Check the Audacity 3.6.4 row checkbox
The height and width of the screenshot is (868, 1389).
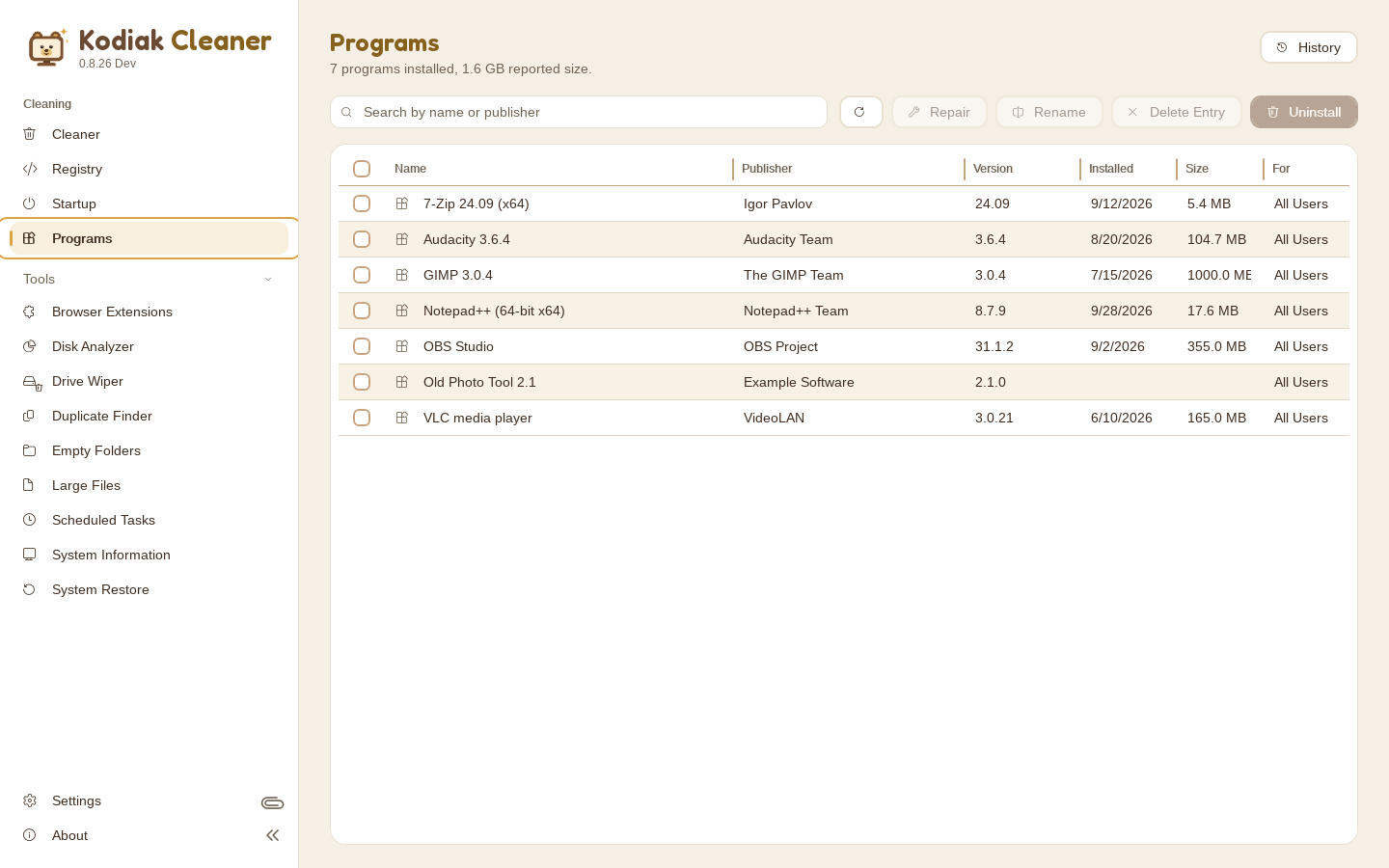click(x=362, y=239)
